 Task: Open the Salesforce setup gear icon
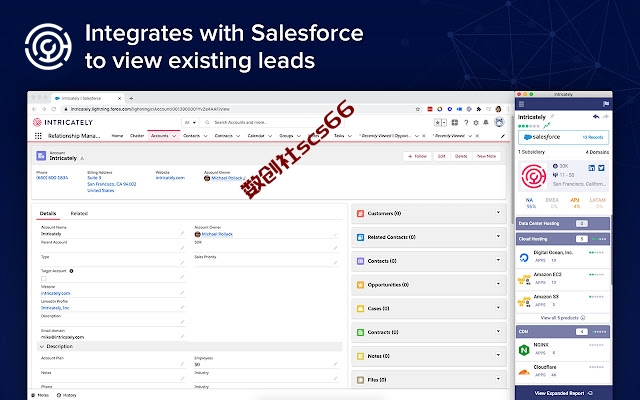point(476,122)
